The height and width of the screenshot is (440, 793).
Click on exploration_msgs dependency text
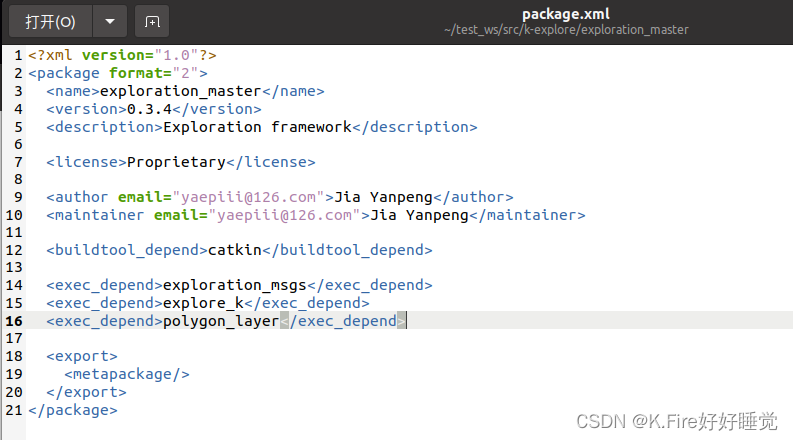pyautogui.click(x=235, y=285)
